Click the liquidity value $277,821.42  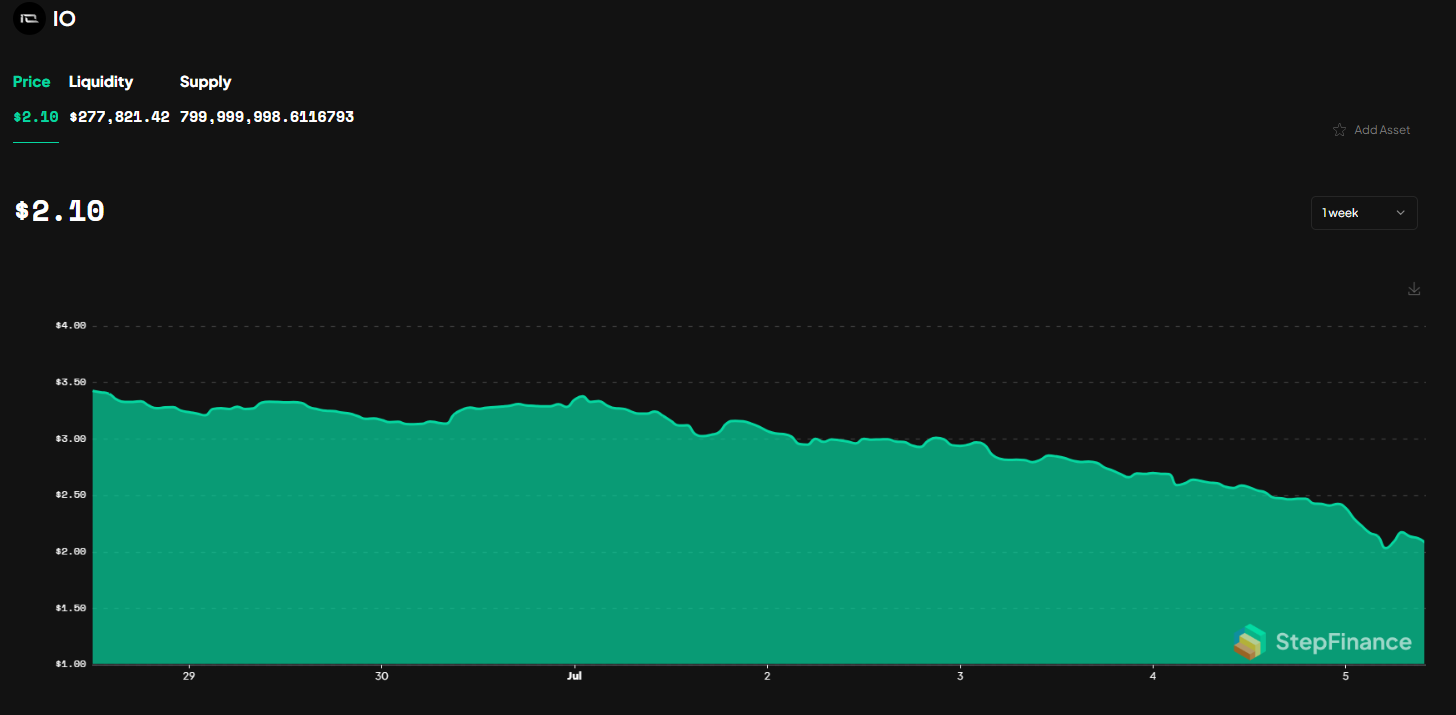coord(119,116)
